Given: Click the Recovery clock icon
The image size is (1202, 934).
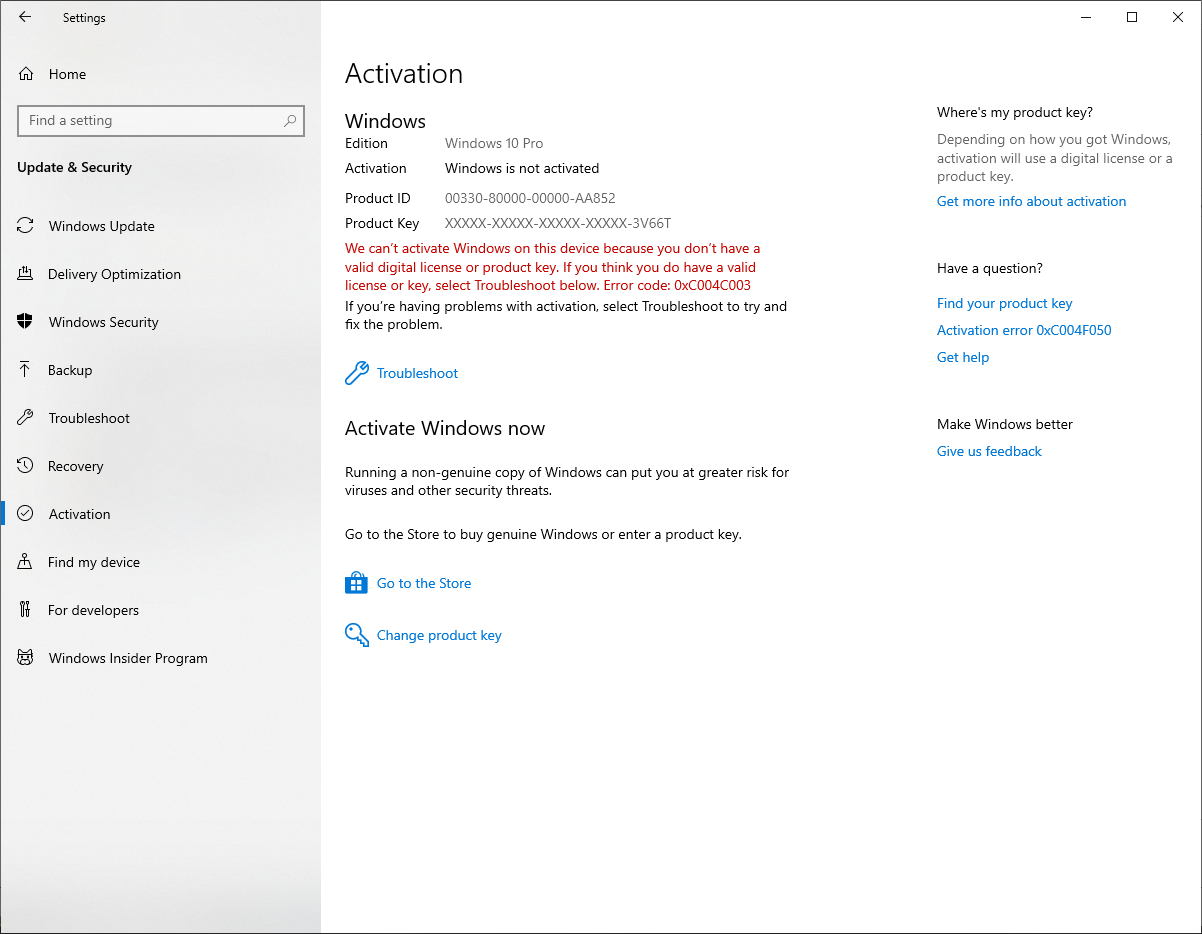Looking at the screenshot, I should point(26,466).
